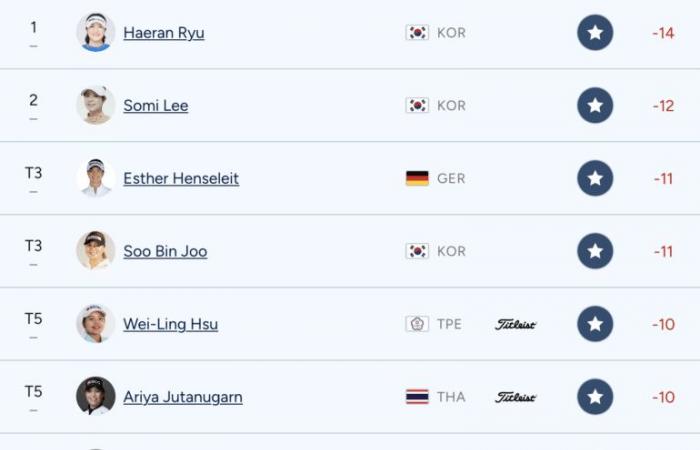Click German flag icon next to GER

(417, 178)
